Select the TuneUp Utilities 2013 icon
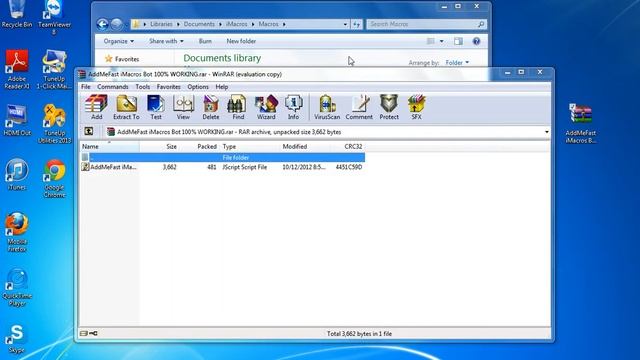Image resolution: width=640 pixels, height=360 pixels. tap(54, 124)
